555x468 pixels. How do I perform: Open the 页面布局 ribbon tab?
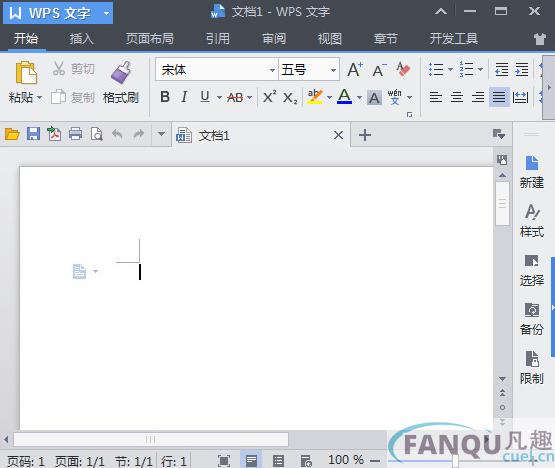(x=150, y=39)
